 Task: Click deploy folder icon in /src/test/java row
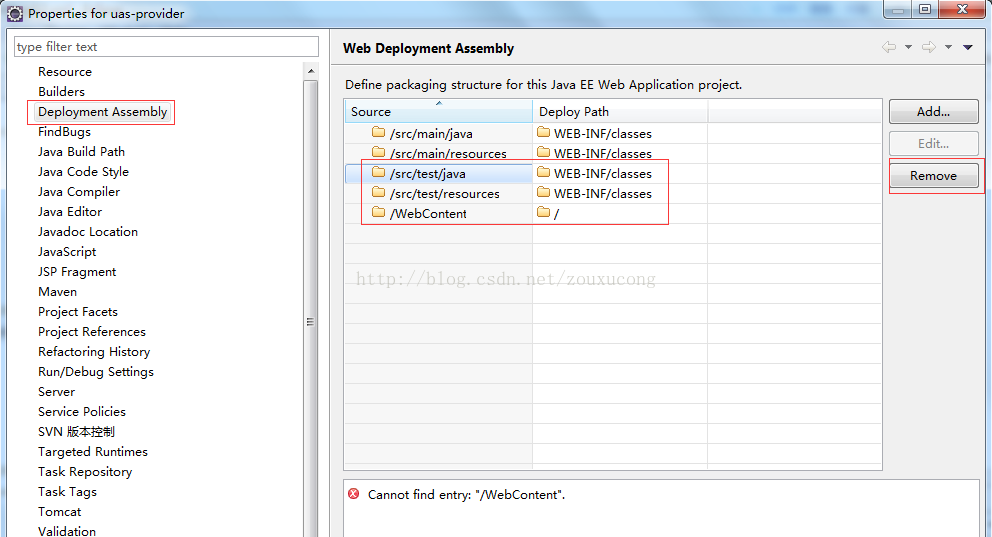click(x=543, y=172)
